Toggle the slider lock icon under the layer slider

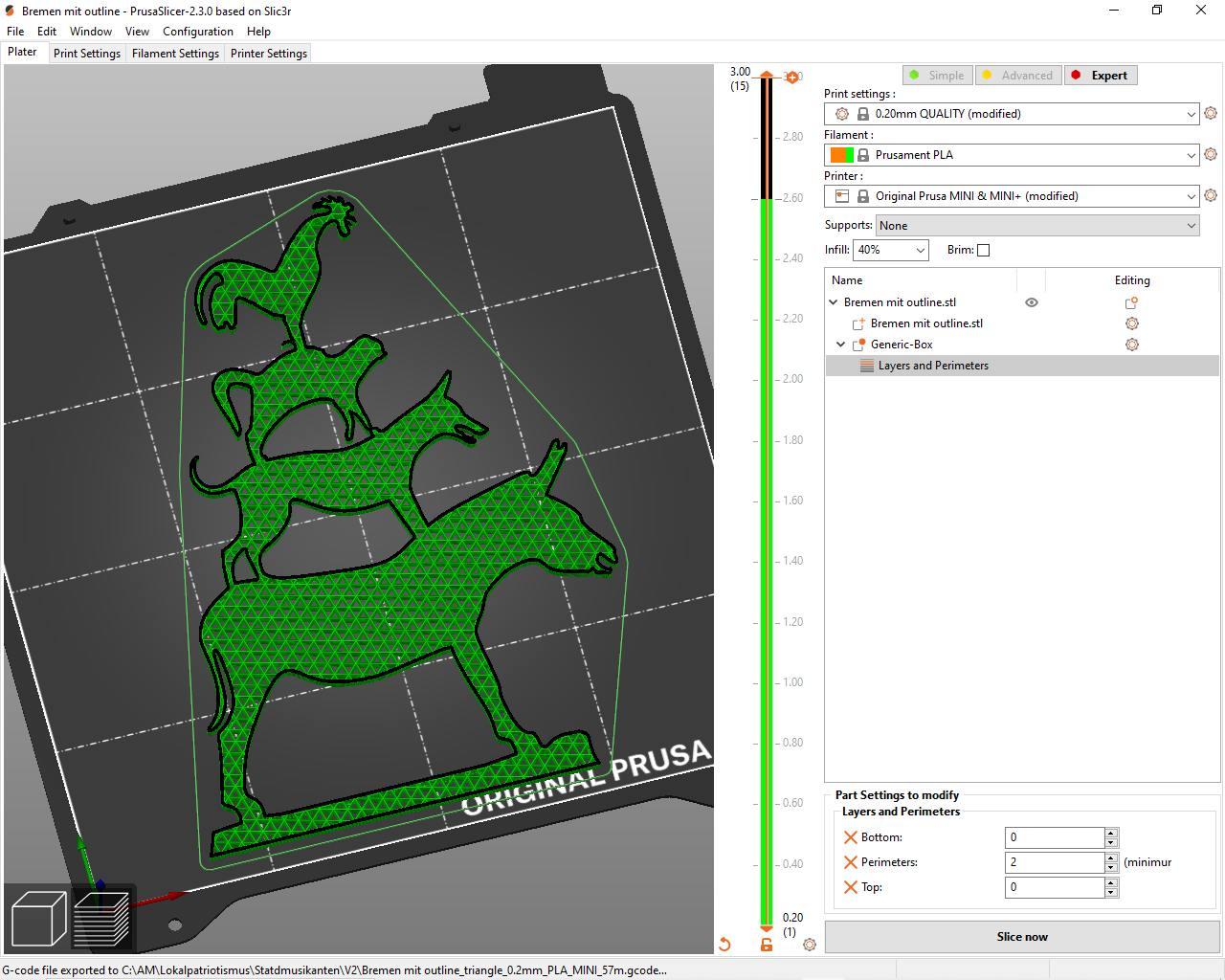coord(767,945)
